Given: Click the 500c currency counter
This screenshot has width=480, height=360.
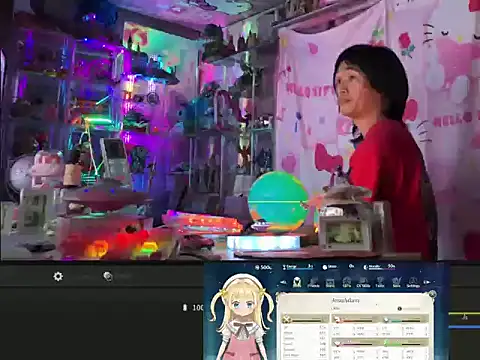Looking at the screenshot, I should click(x=263, y=267).
